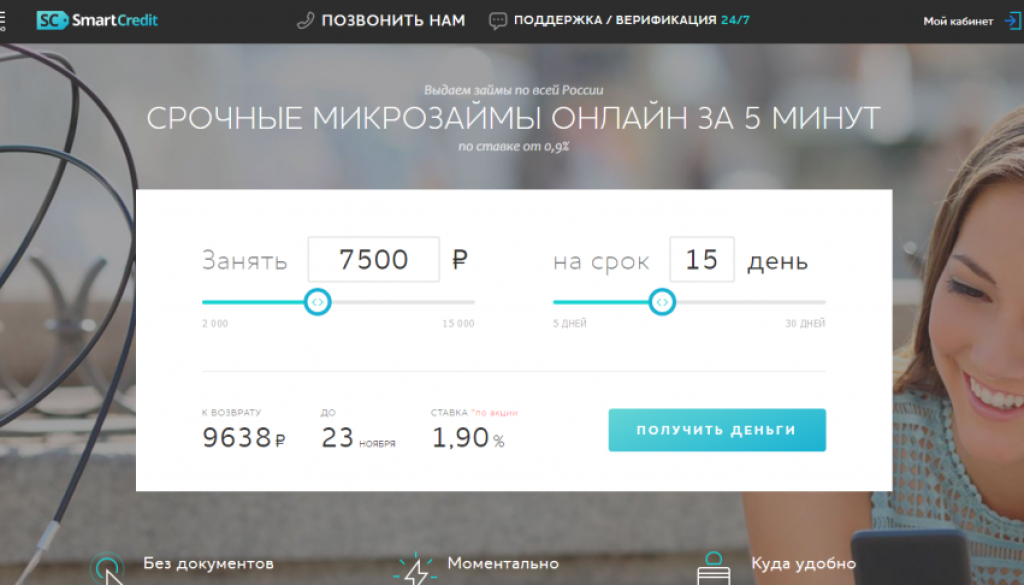Open the hamburger menu icon
Screen dimensions: 1024x585
pyautogui.click(x=3, y=20)
